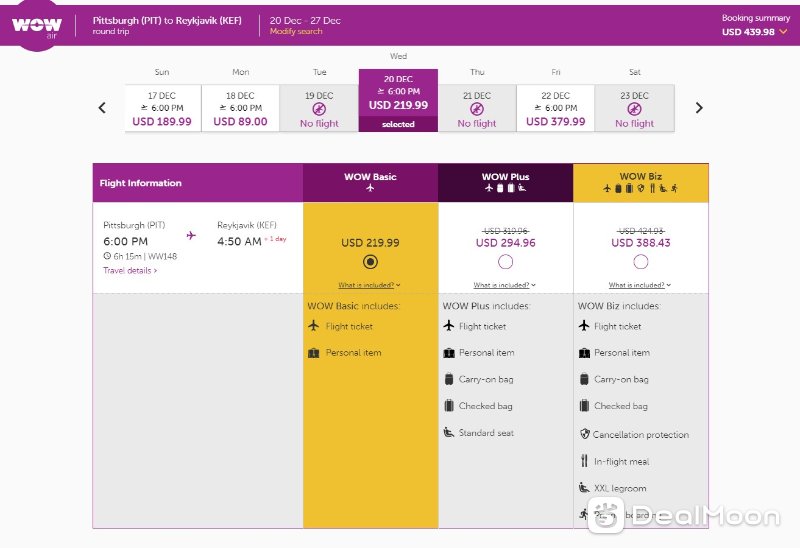Click WOW Basic personal item bag icon
The height and width of the screenshot is (548, 800).
[x=314, y=353]
